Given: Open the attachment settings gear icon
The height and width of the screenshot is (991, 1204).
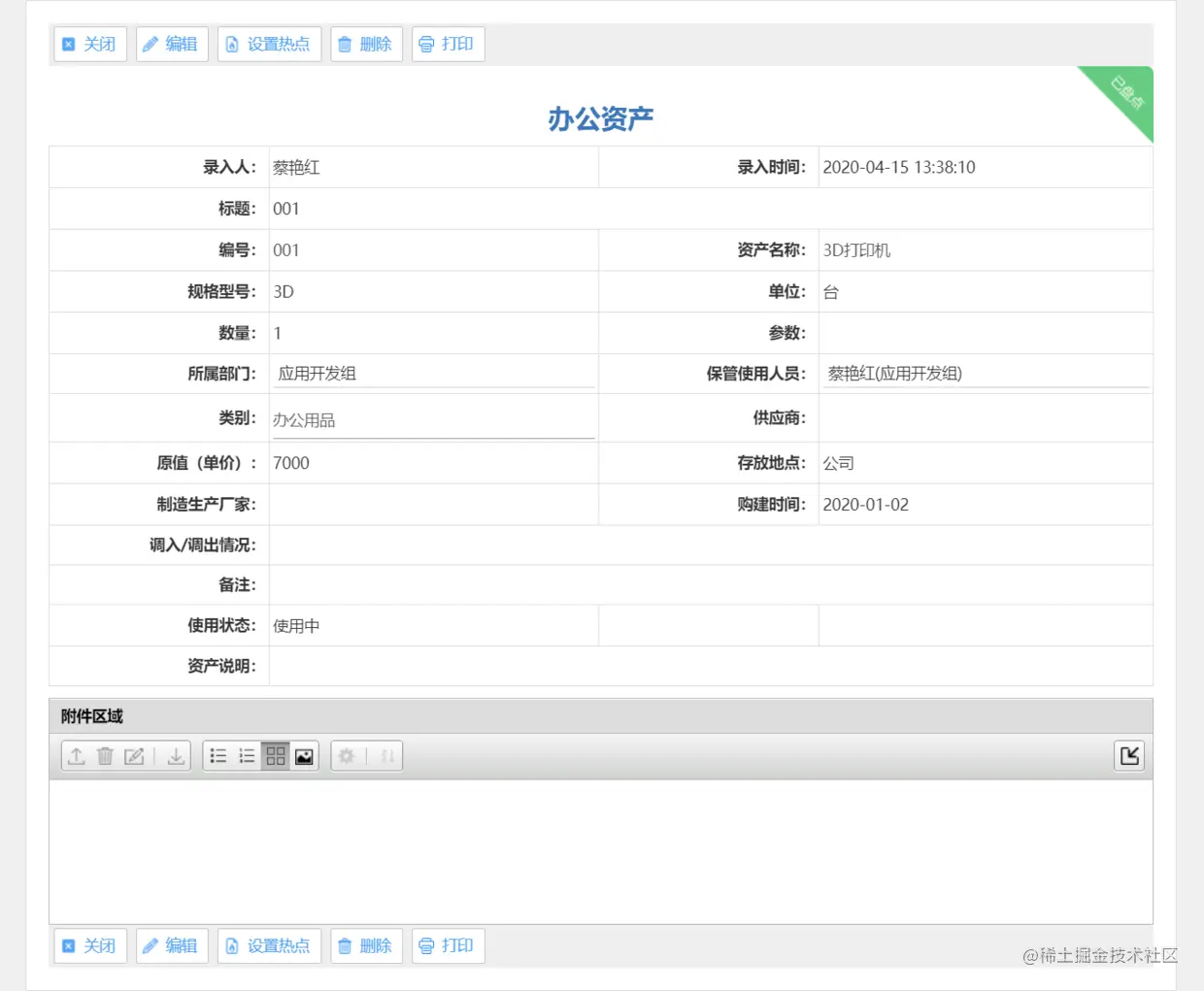Looking at the screenshot, I should click(347, 755).
